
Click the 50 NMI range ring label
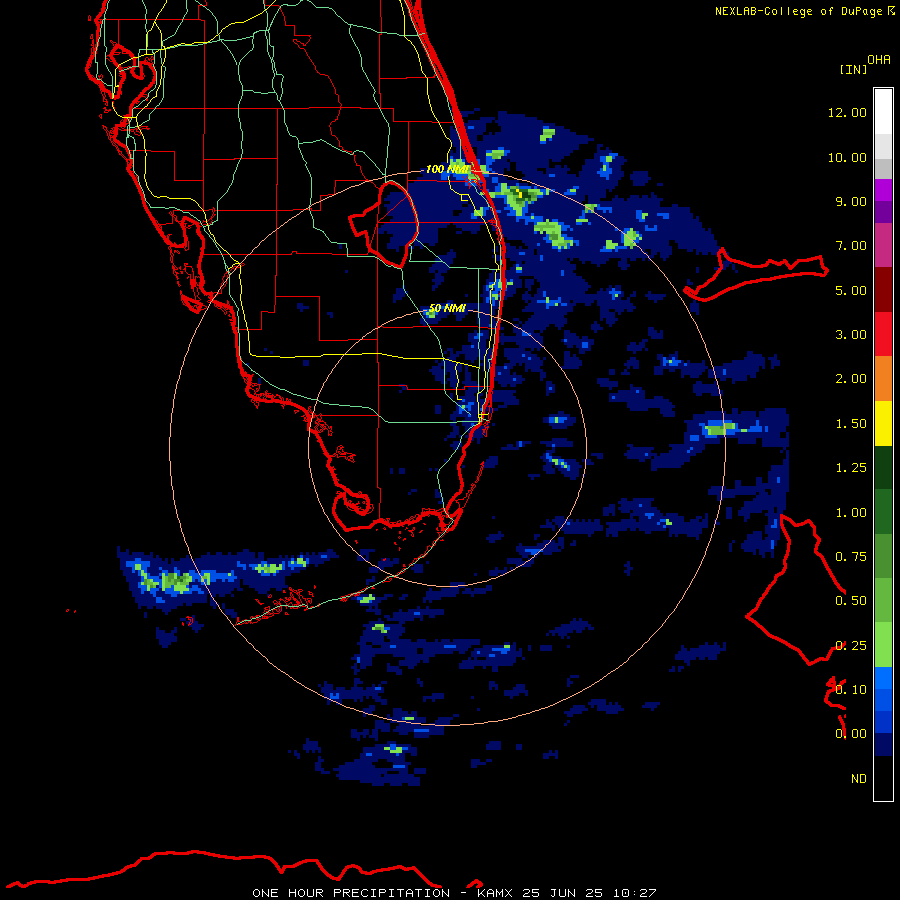click(447, 308)
